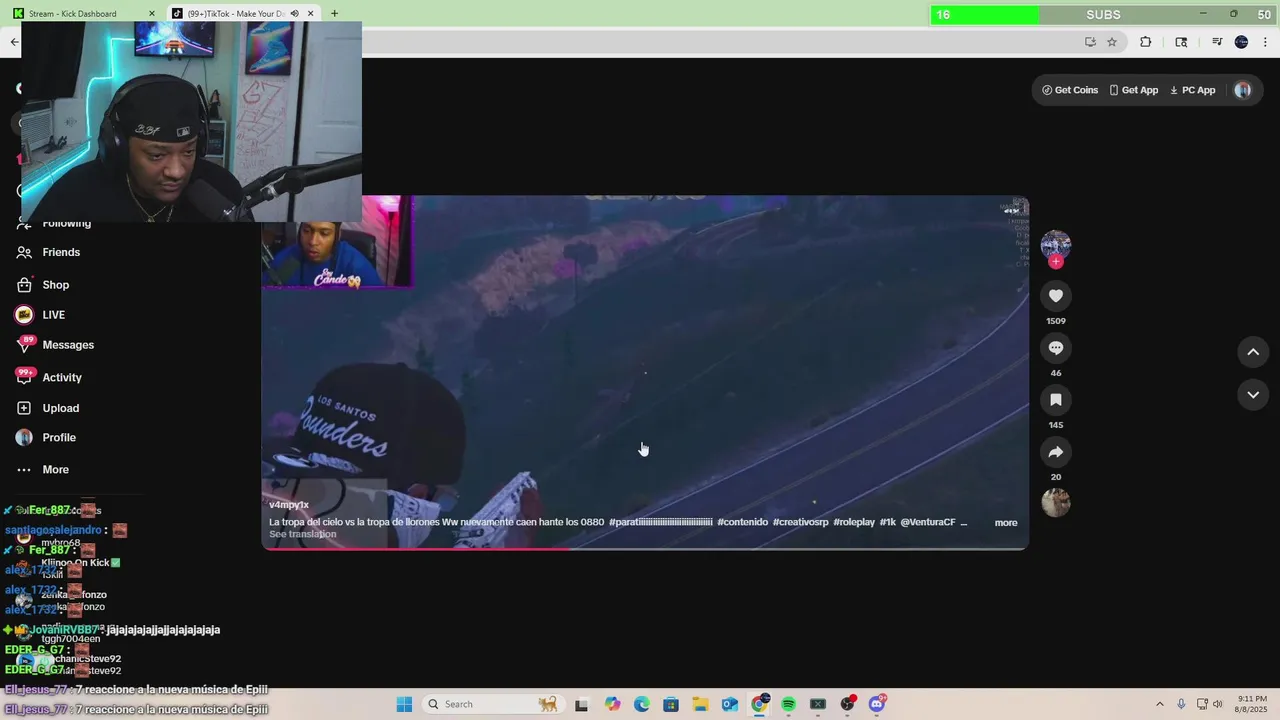Open OBS Studio from the taskbar
1280x720 pixels.
[848, 704]
